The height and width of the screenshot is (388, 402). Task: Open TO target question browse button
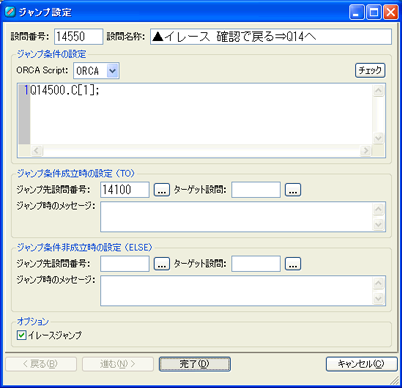coord(293,190)
